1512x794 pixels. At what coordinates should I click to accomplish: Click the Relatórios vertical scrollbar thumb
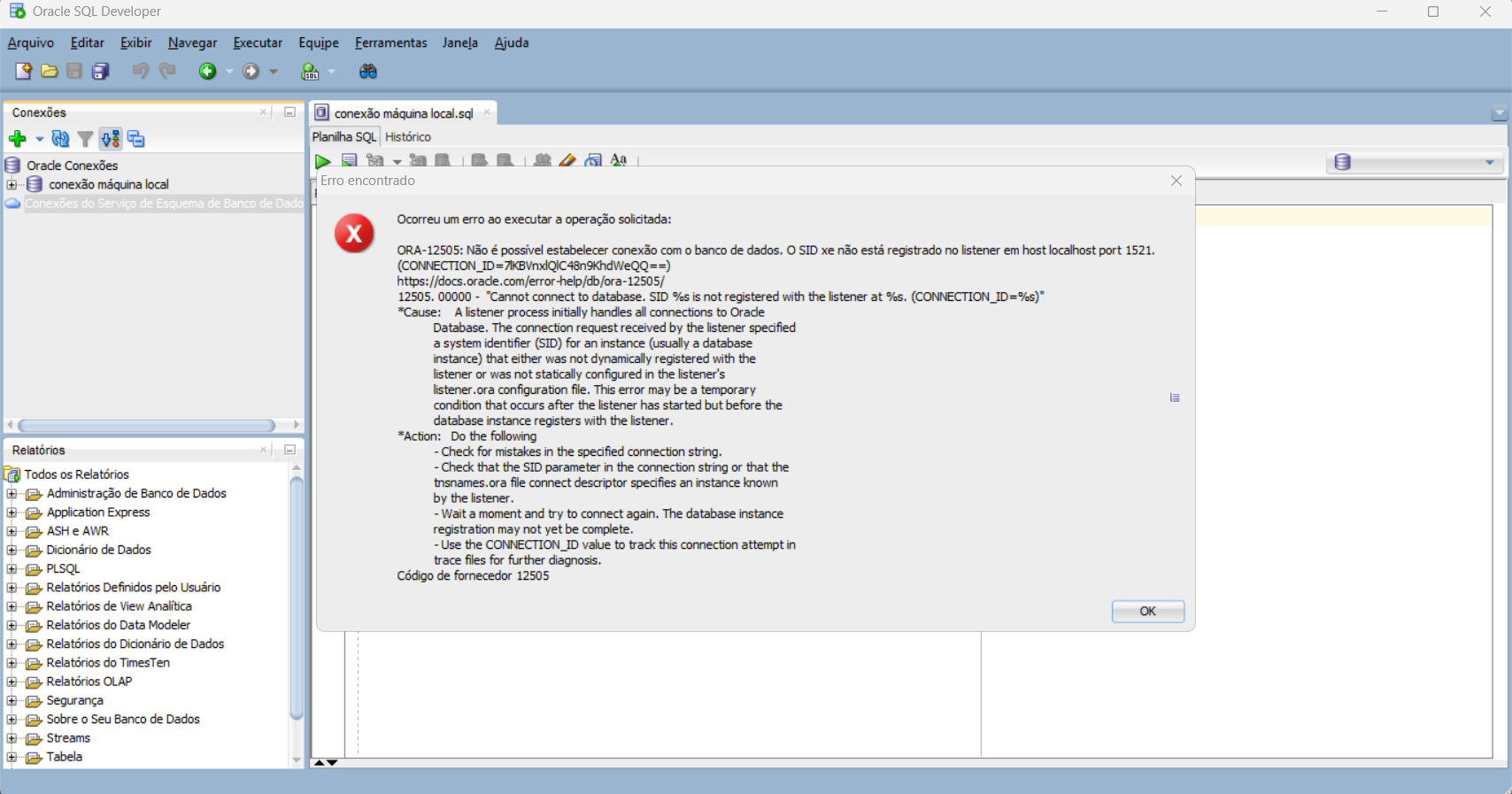pyautogui.click(x=297, y=598)
